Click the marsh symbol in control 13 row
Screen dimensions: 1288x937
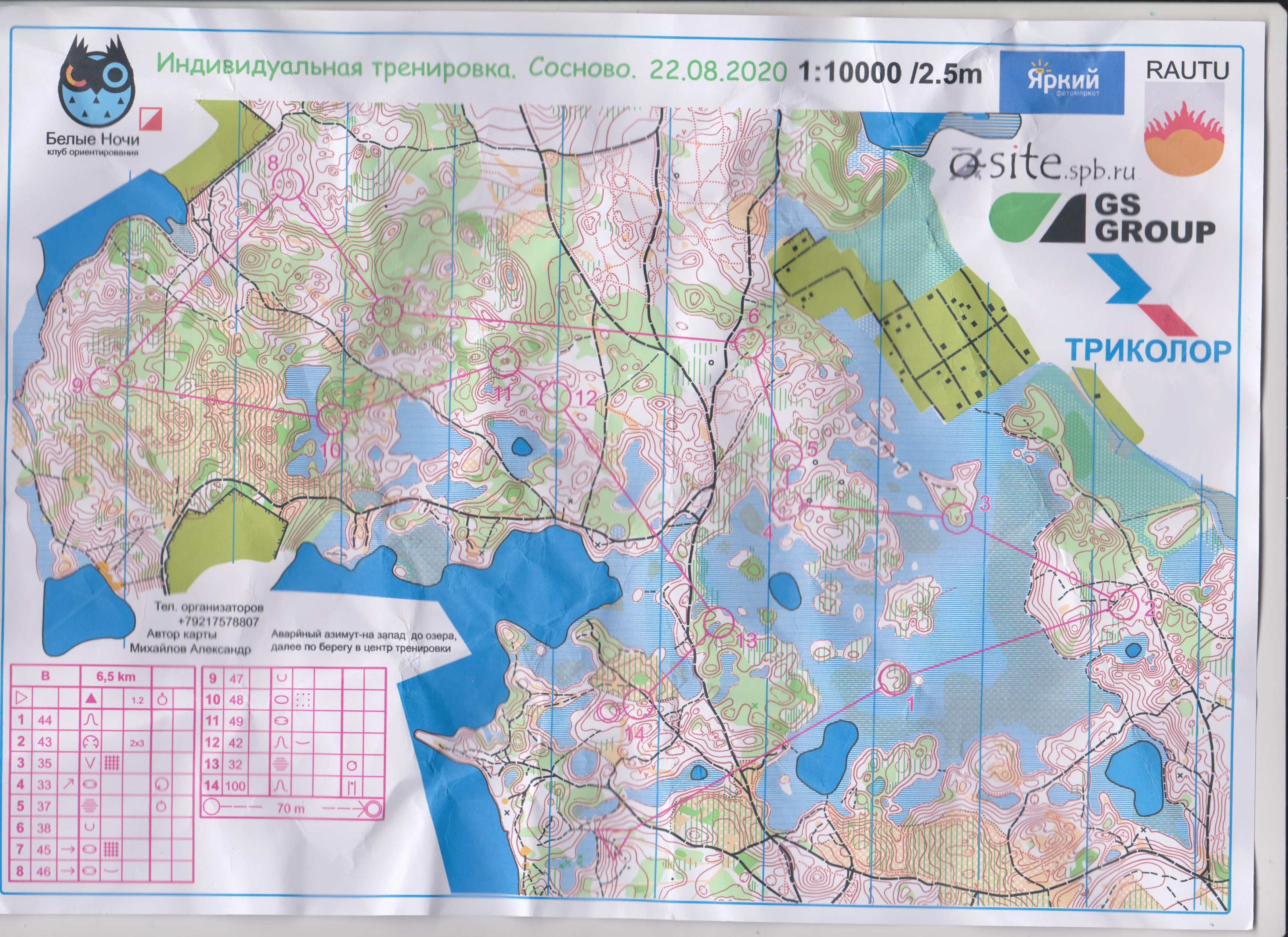click(281, 764)
